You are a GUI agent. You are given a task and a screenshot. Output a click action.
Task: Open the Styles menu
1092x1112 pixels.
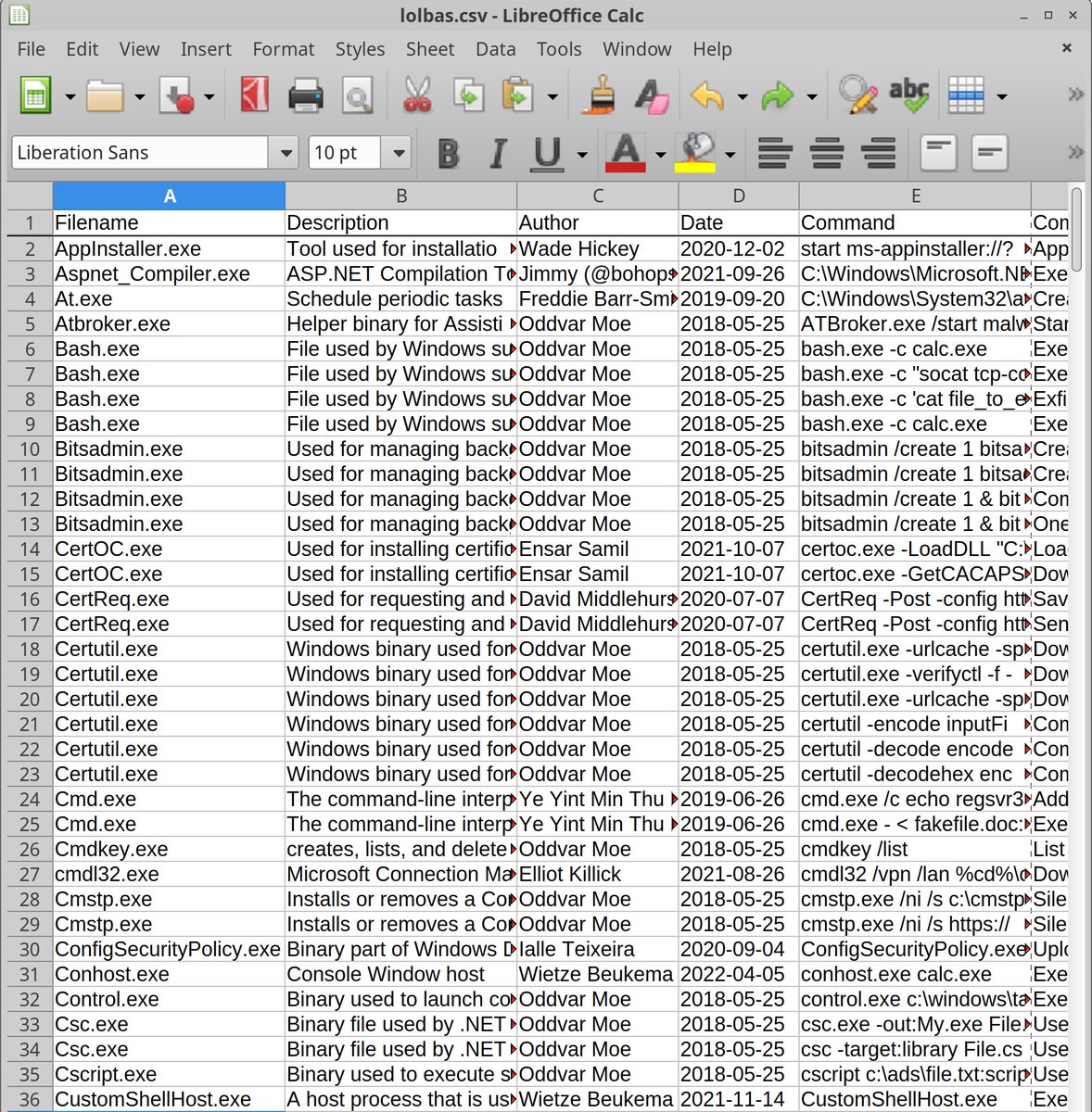coord(360,49)
